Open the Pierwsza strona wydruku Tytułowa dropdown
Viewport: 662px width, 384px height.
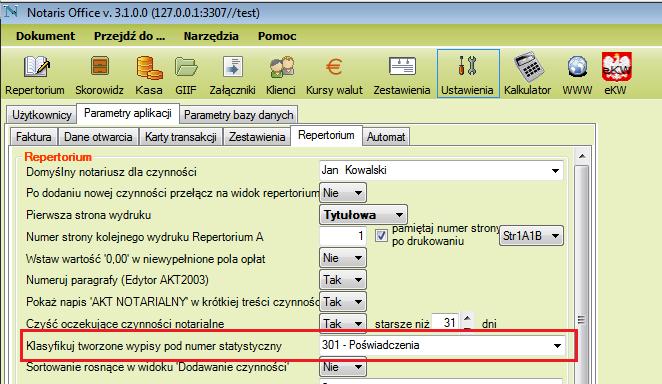click(x=364, y=215)
